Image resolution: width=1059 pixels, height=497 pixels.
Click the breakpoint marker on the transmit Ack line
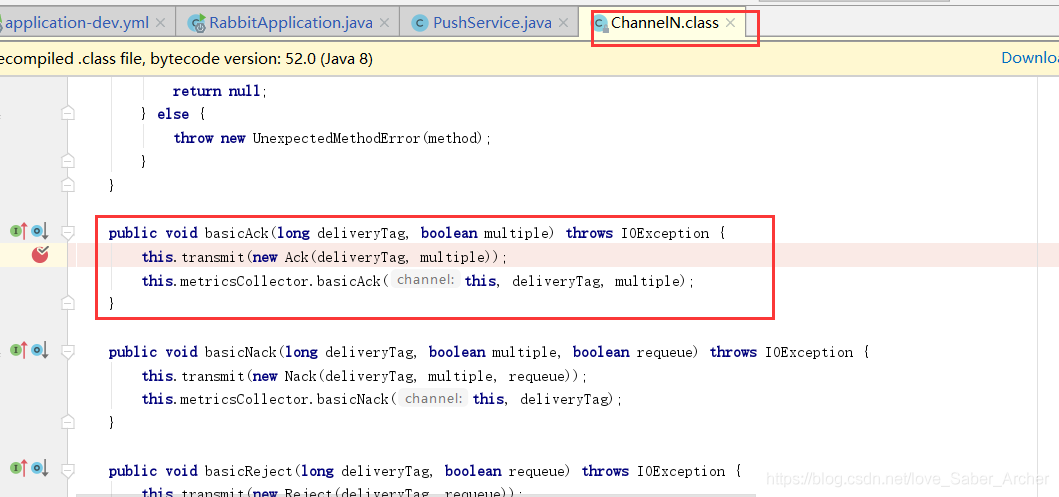(40, 255)
